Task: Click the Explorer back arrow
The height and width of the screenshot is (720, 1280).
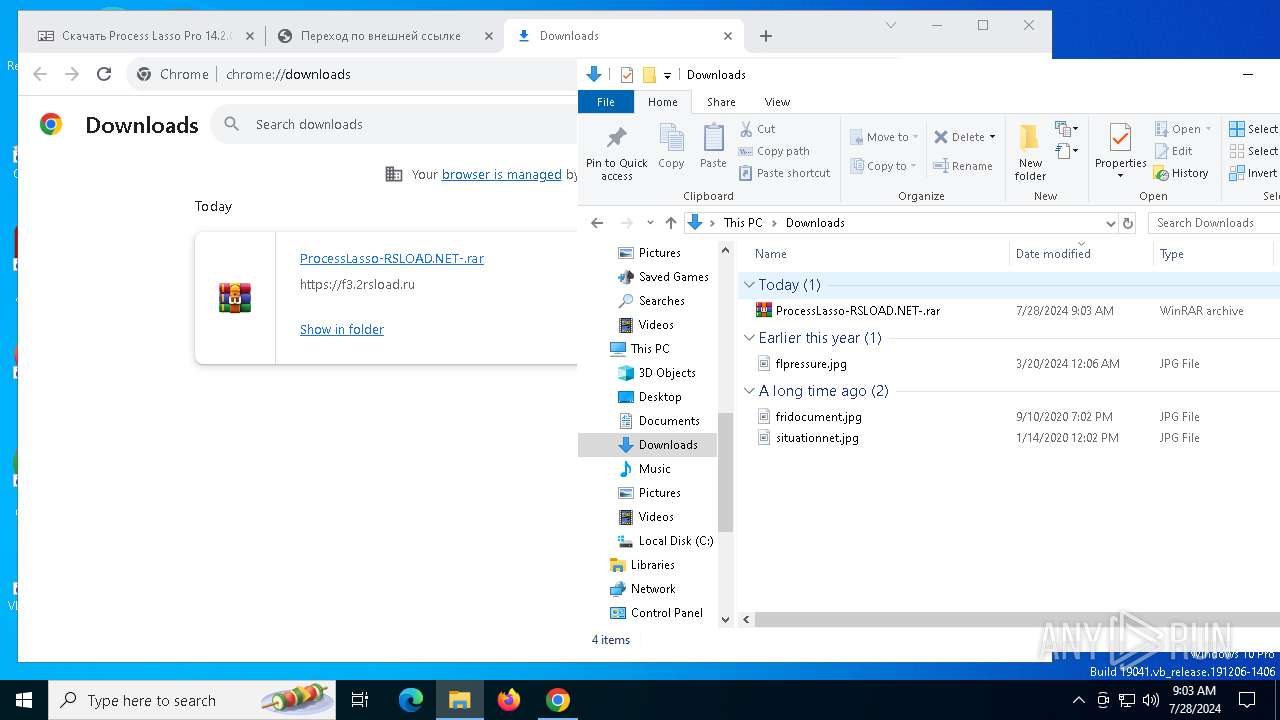Action: coord(597,223)
